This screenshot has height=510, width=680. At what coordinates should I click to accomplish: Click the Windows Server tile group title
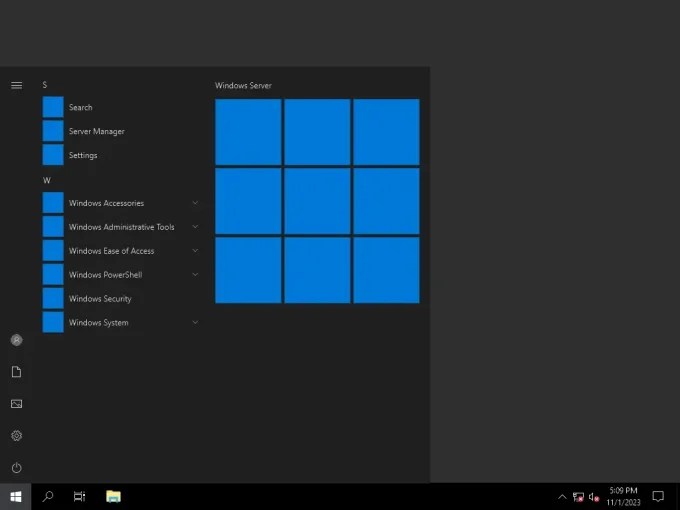[x=243, y=85]
